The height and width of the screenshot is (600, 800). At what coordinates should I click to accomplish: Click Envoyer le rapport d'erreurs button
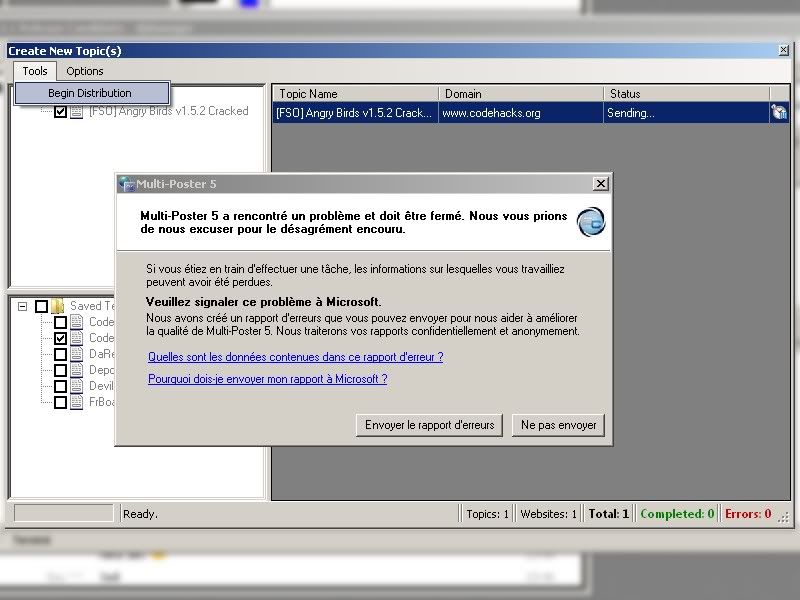click(430, 425)
